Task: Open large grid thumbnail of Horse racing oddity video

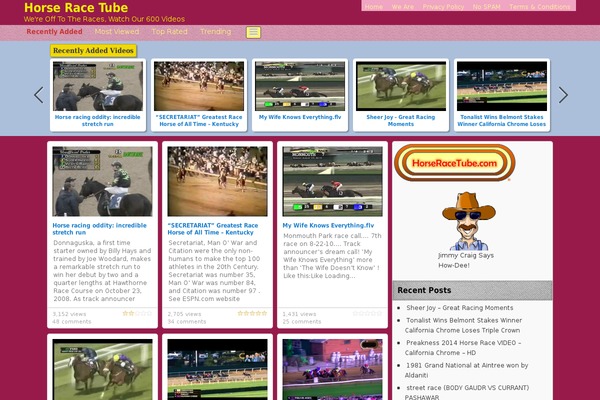Action: 102,181
